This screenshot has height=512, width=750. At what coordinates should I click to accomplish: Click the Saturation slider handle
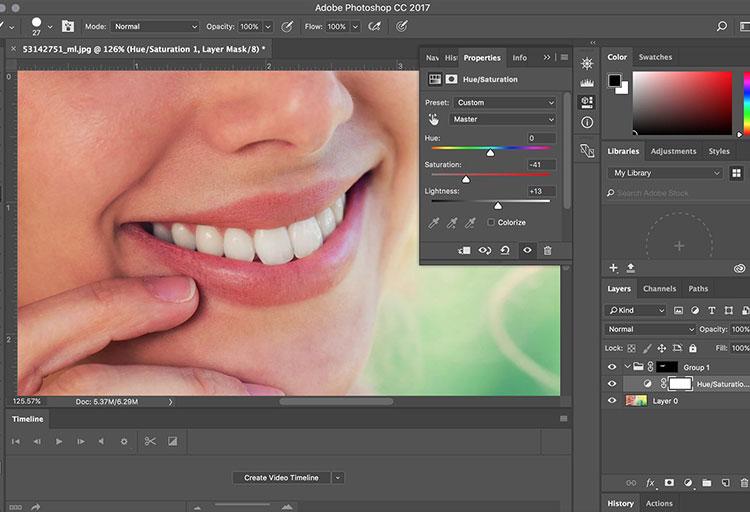[x=465, y=179]
